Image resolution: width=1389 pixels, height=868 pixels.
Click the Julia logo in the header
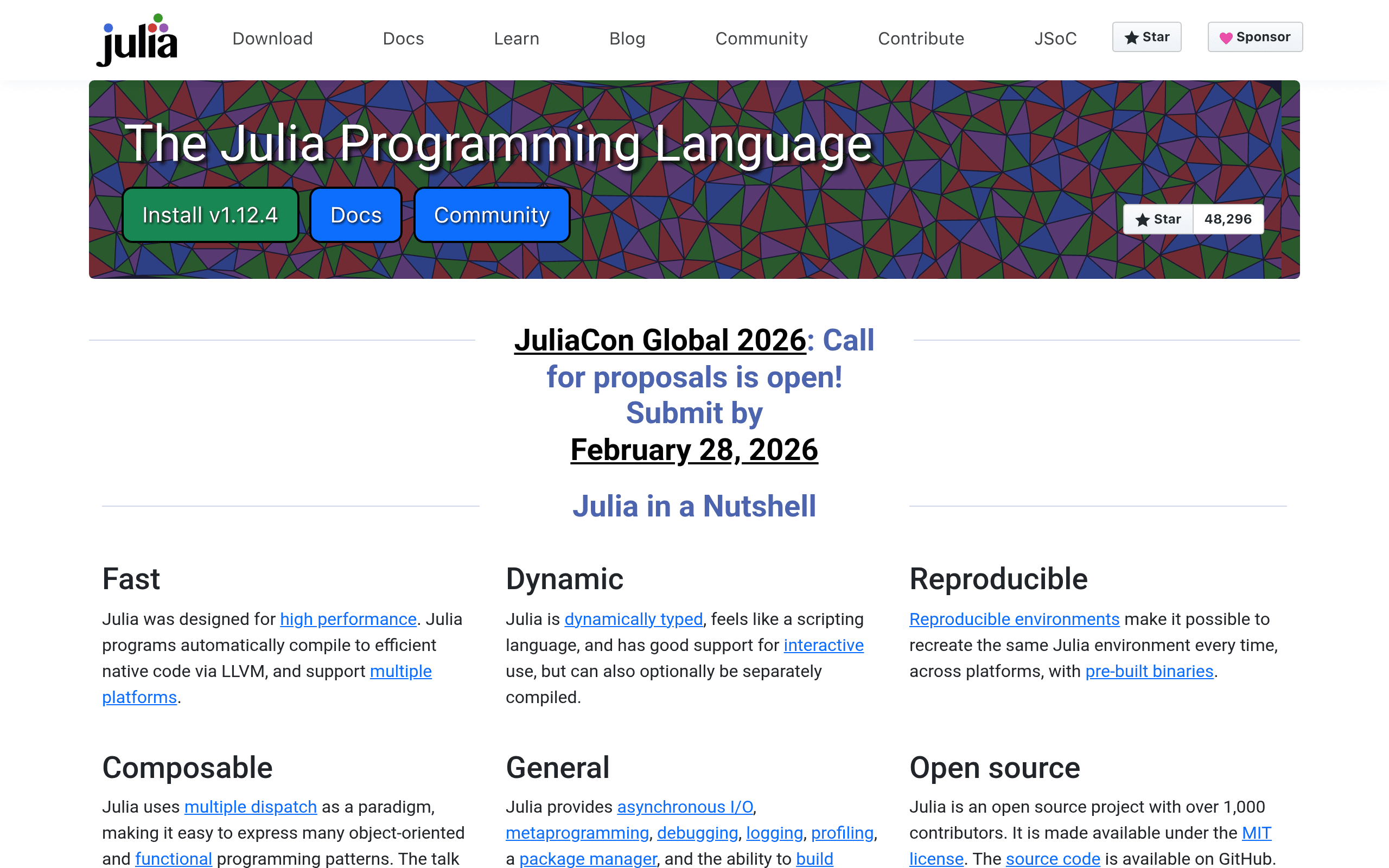(x=137, y=39)
